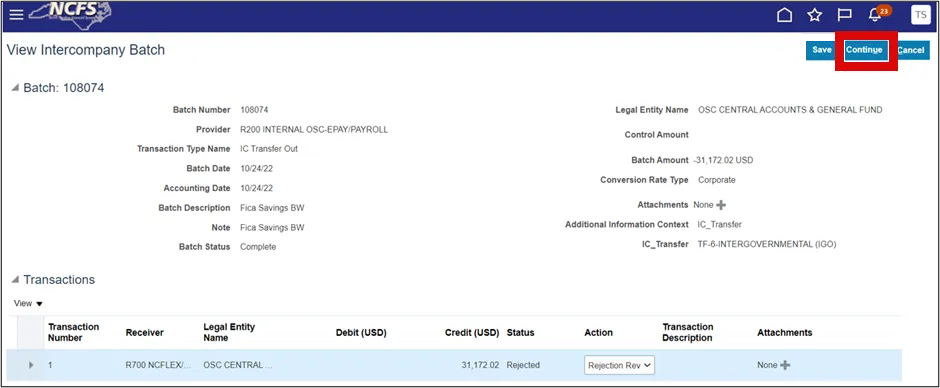Click the Status column header
Viewport: 940px width, 388px height.
(x=520, y=332)
